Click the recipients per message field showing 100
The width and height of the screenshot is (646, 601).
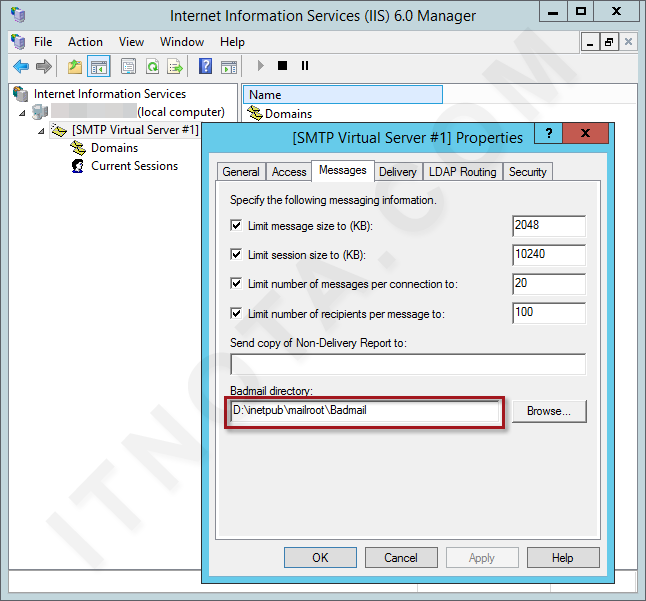549,313
